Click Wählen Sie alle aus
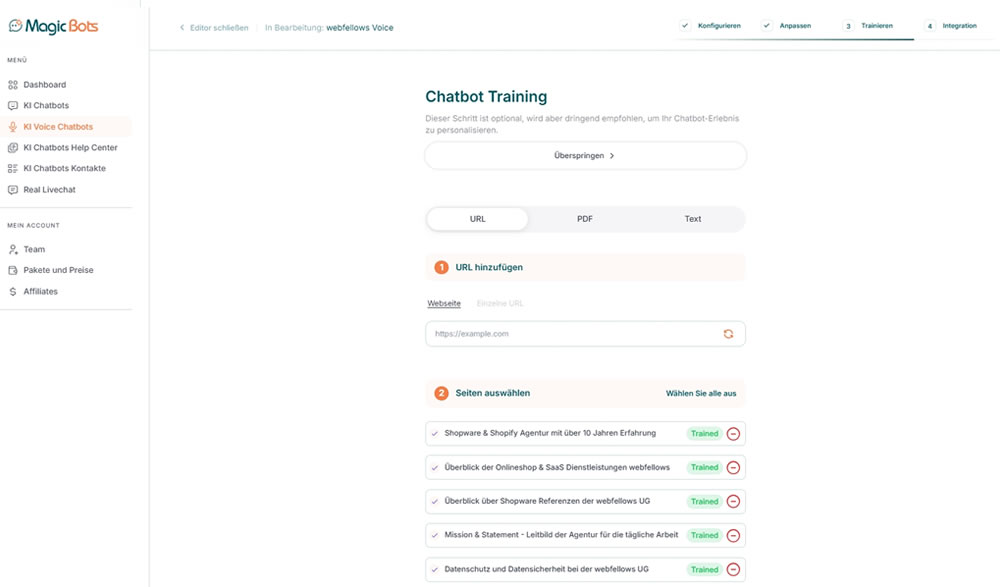Viewport: 1000px width, 587px height. [x=701, y=394]
